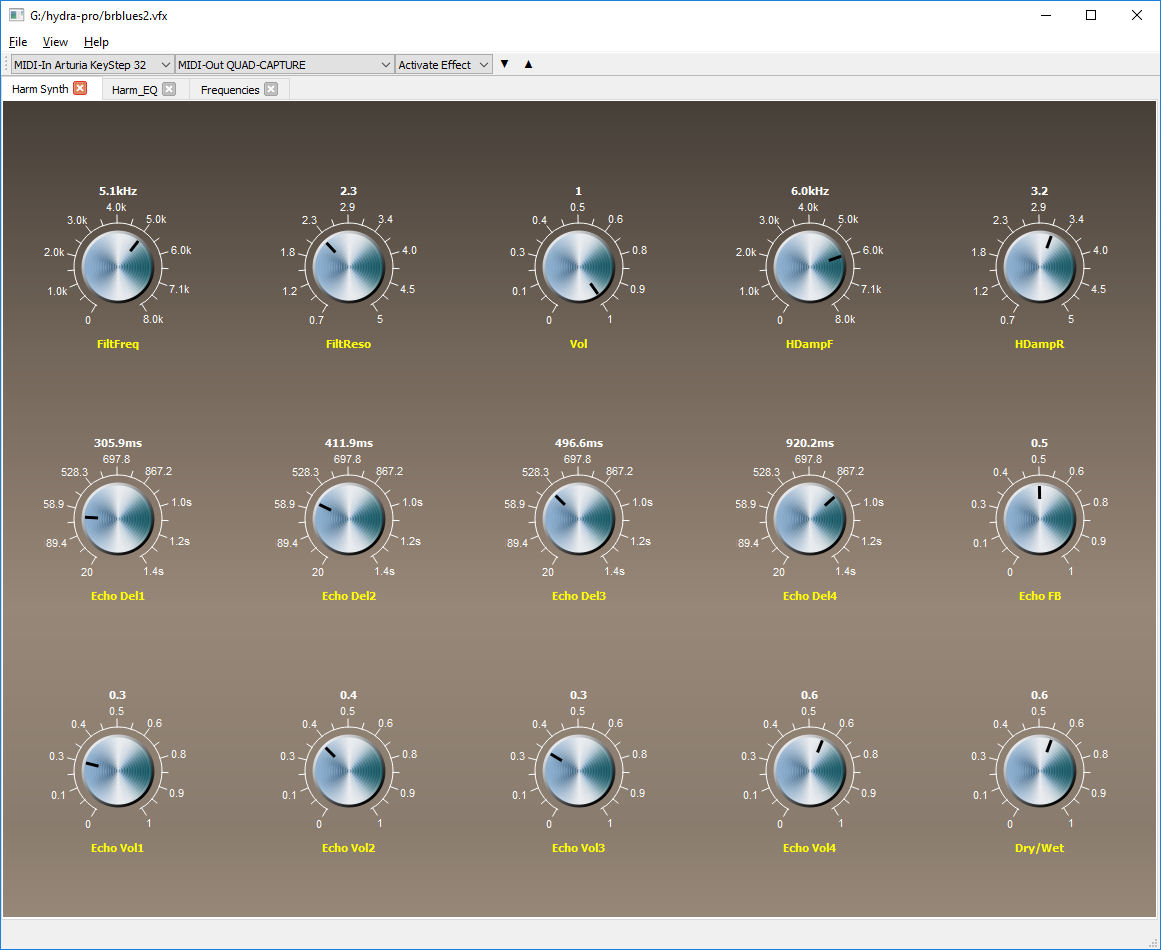Maximize the application window
The height and width of the screenshot is (950, 1161).
pos(1091,15)
